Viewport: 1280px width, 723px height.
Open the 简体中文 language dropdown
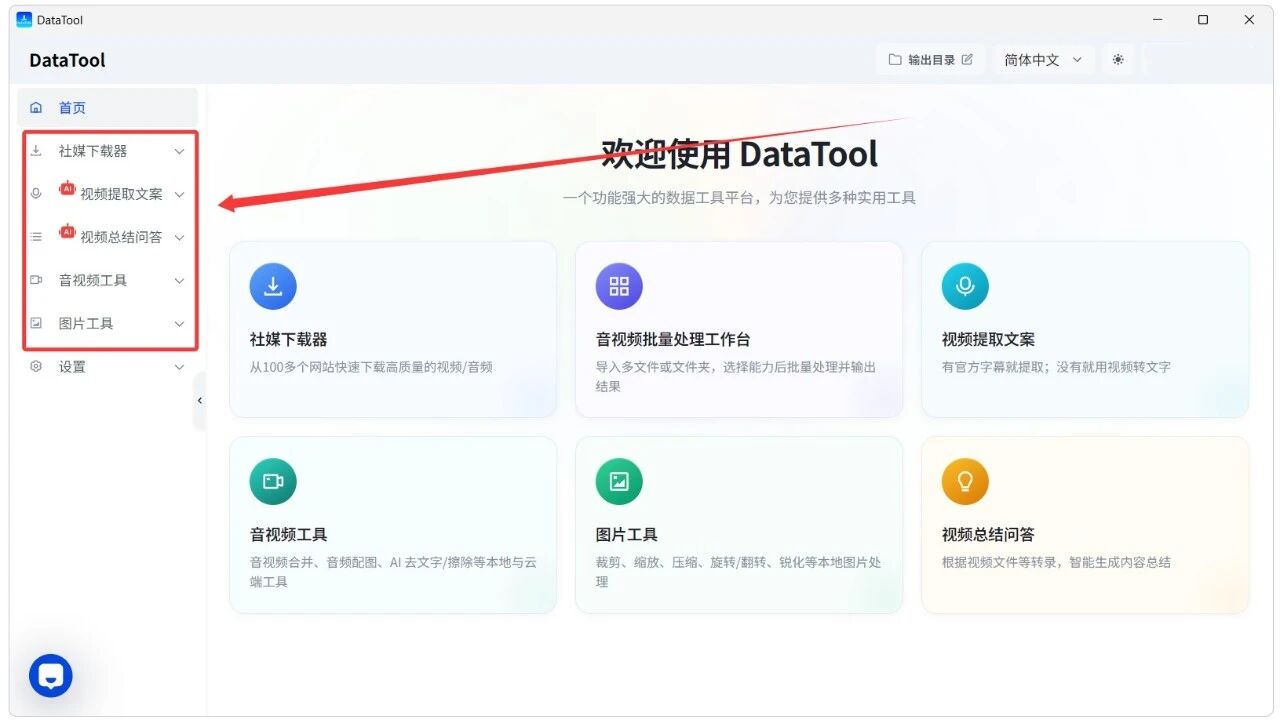(1044, 60)
